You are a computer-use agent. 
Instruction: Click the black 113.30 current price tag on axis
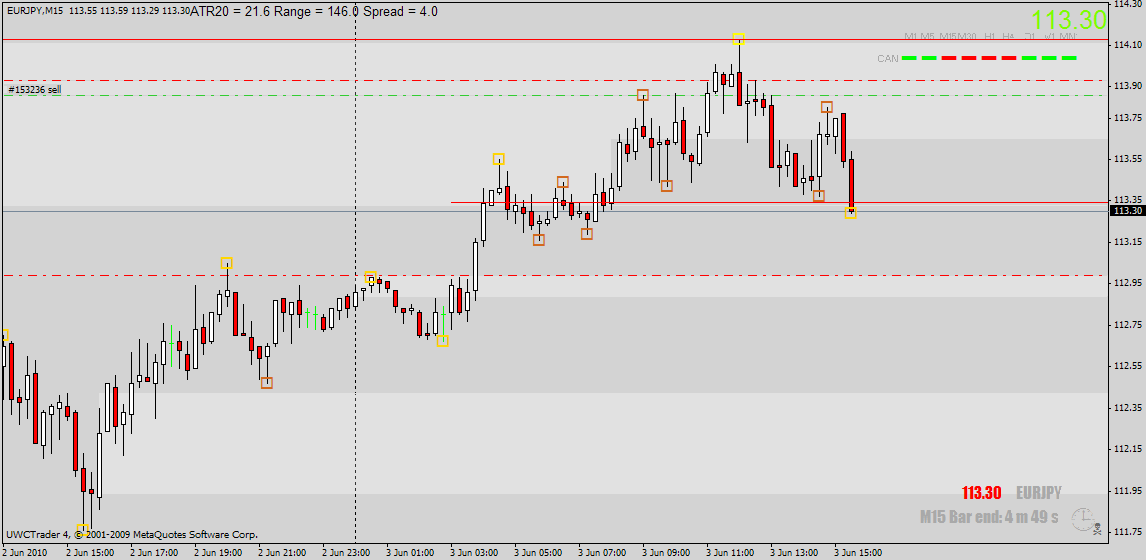[x=1128, y=211]
